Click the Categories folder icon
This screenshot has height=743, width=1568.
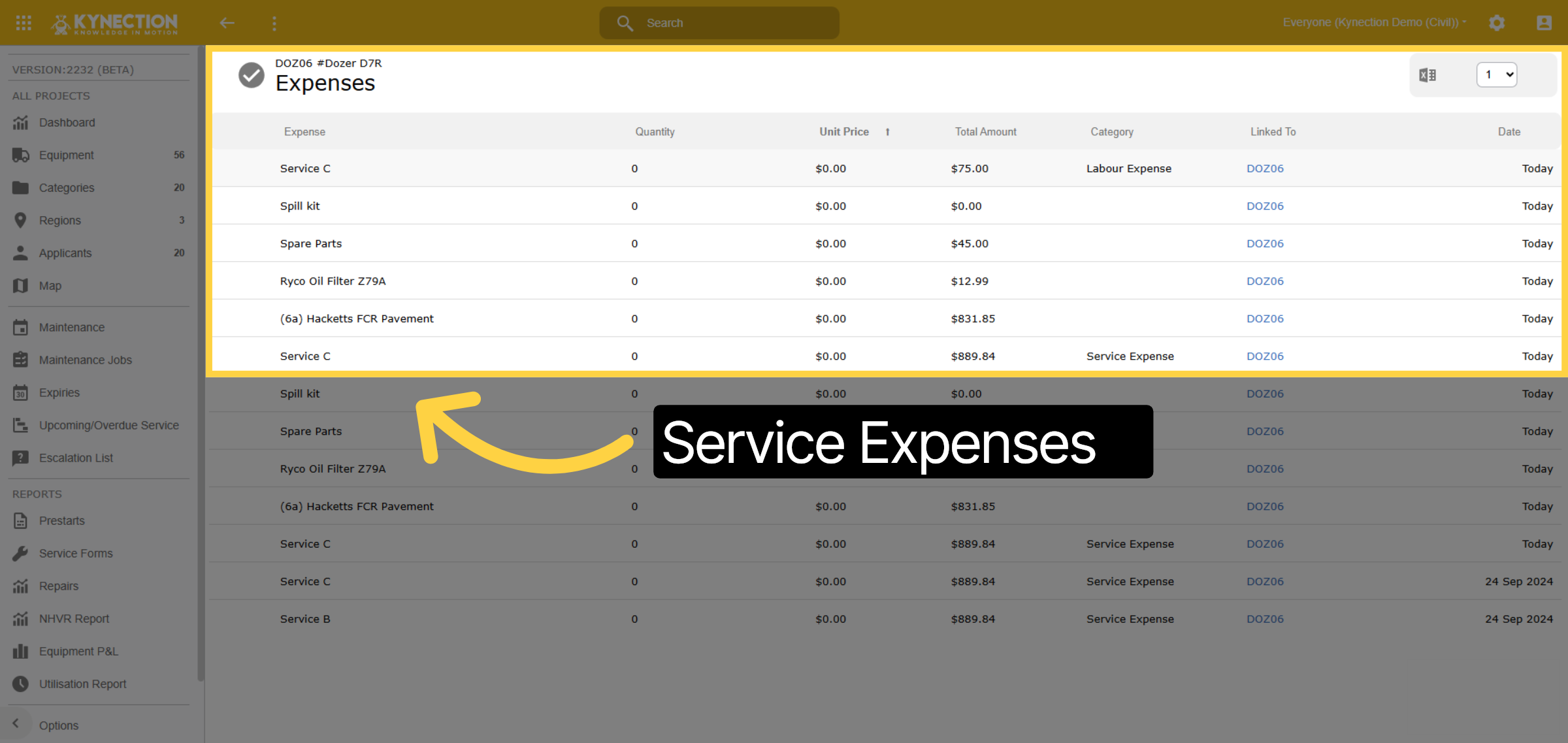click(21, 188)
